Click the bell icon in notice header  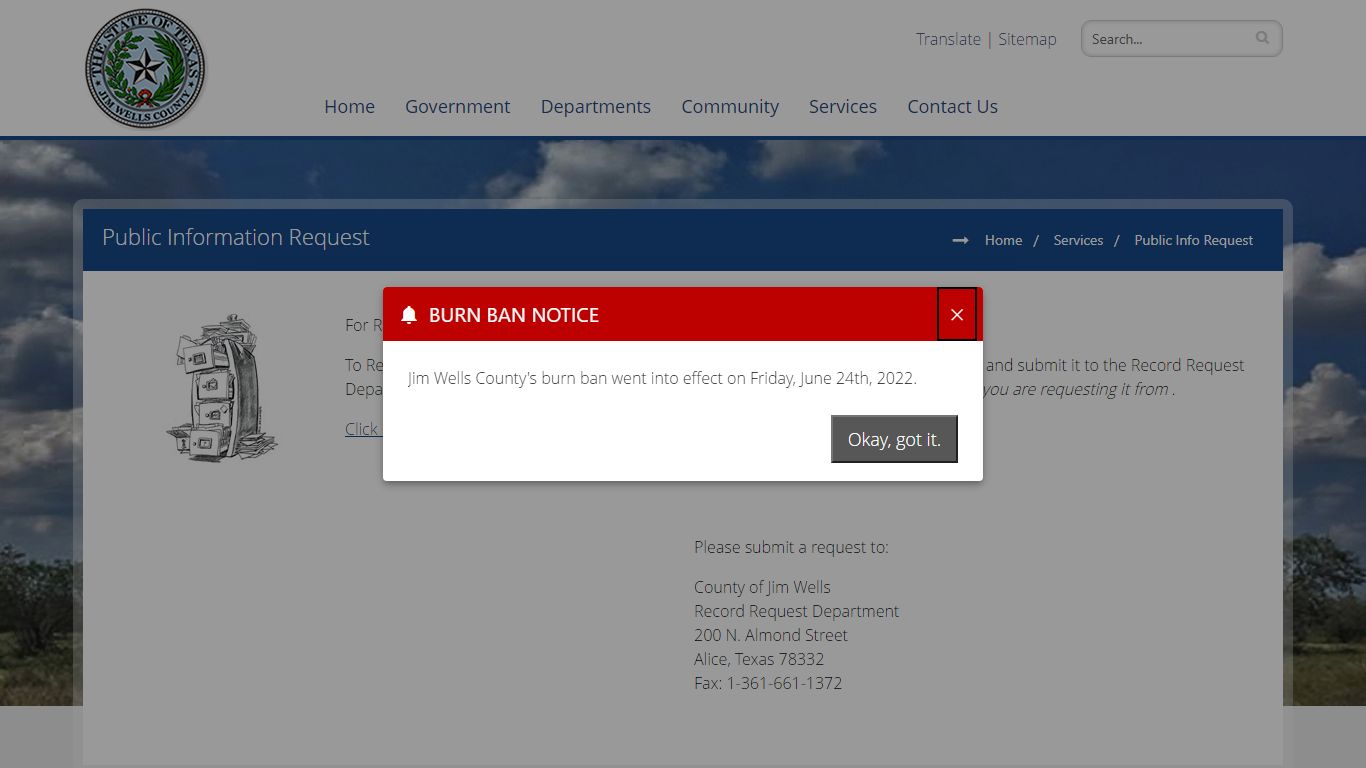pos(408,315)
